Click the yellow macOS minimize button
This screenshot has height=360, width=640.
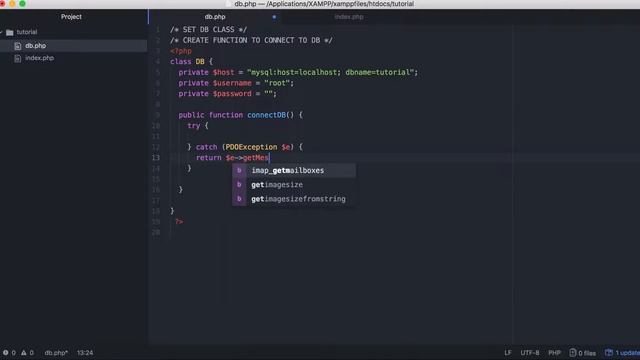point(12,3)
